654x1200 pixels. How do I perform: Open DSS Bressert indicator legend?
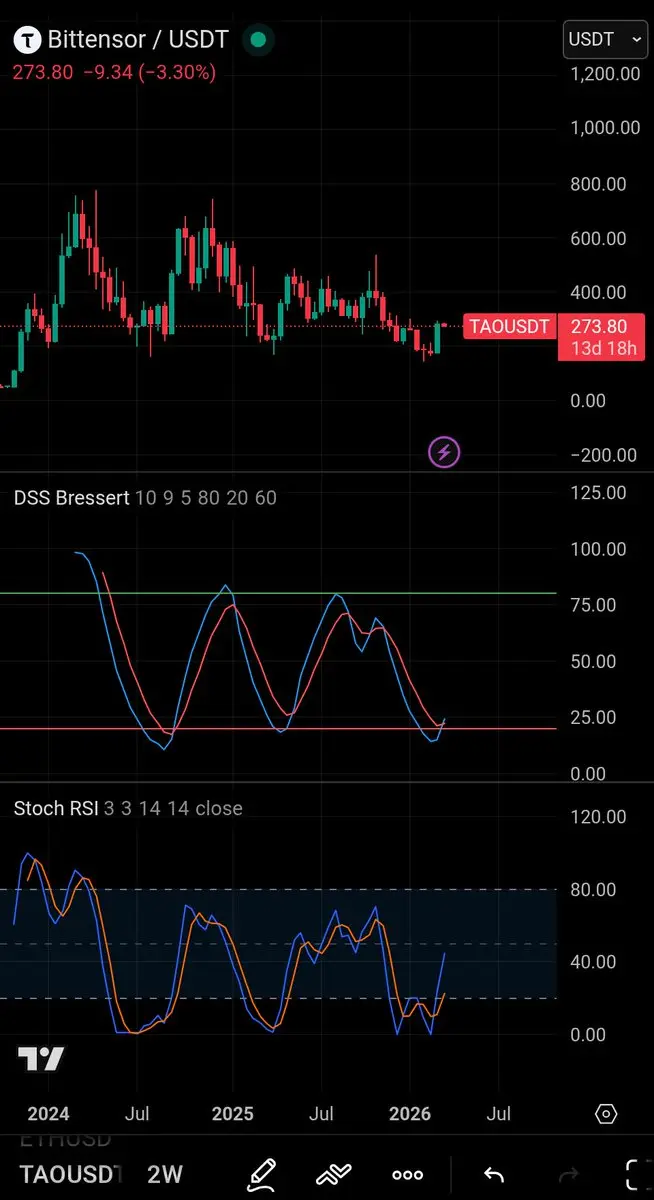click(x=145, y=497)
